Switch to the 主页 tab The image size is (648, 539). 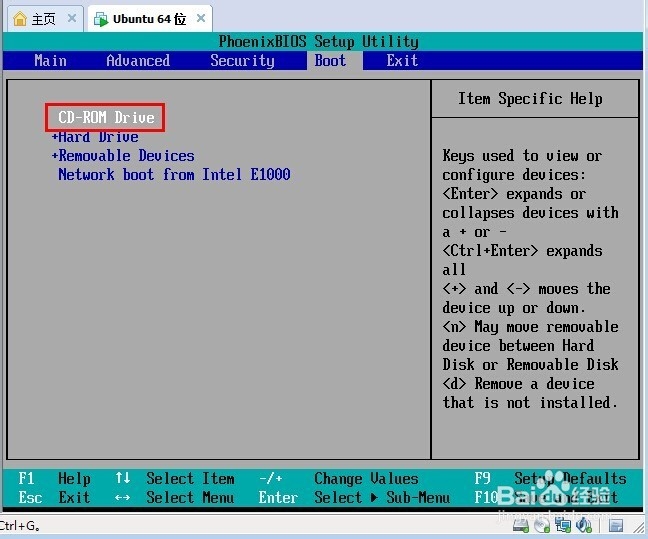(x=44, y=19)
